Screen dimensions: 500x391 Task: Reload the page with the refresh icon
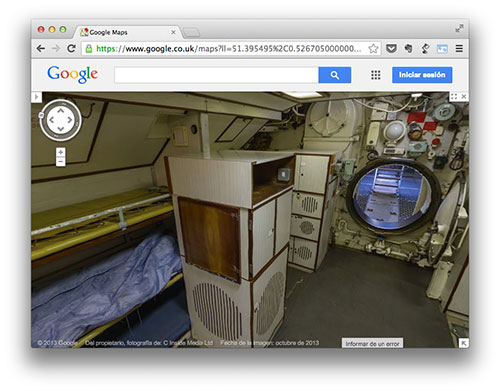(x=71, y=49)
